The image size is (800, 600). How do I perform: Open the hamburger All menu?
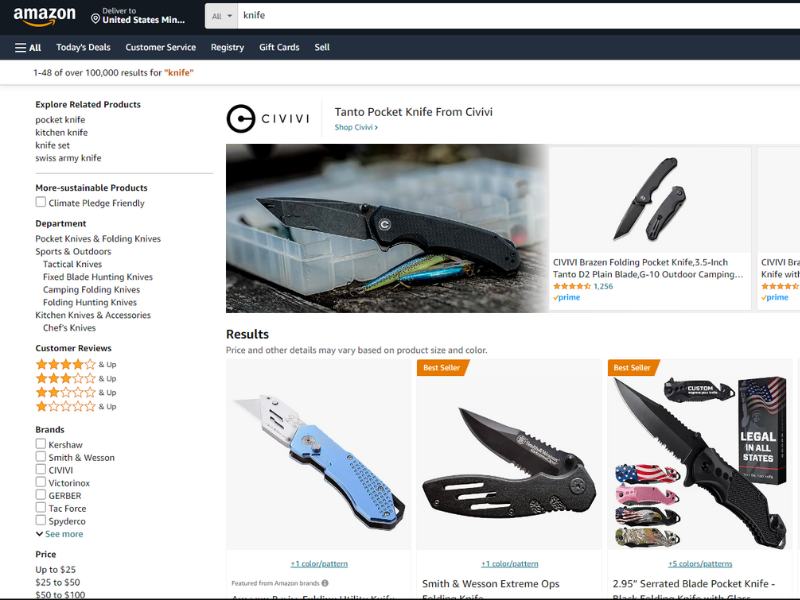click(x=28, y=47)
